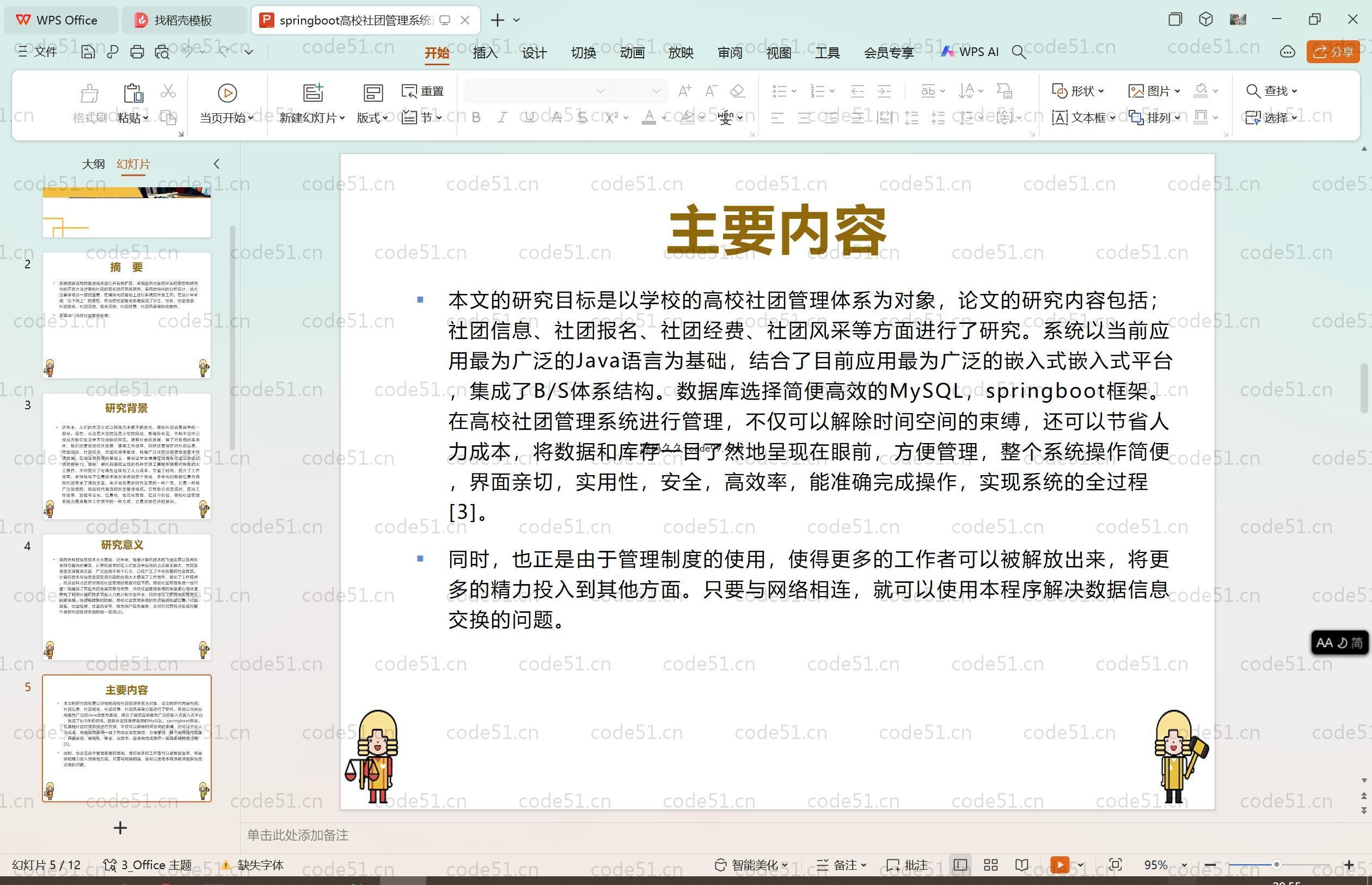Click Comments (批注) in status bar
Image resolution: width=1372 pixels, height=885 pixels.
point(907,865)
